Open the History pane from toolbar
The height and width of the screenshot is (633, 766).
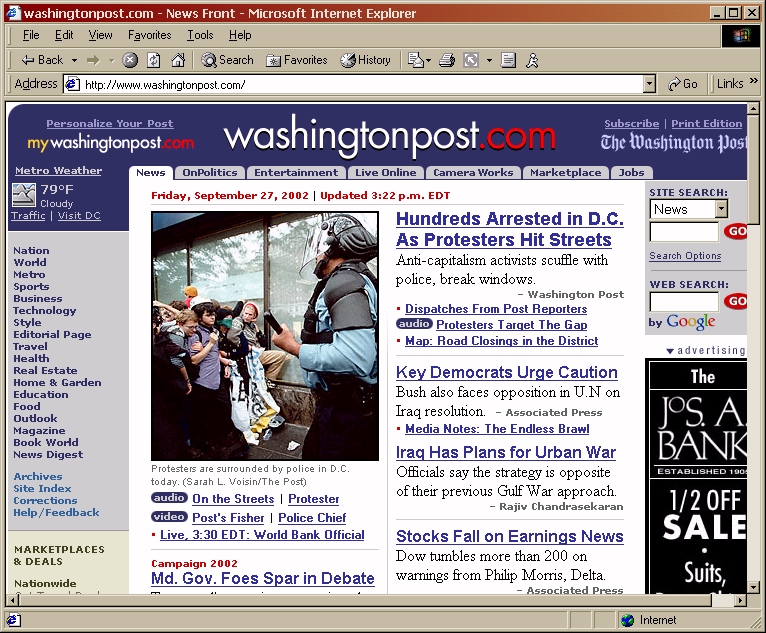pyautogui.click(x=365, y=60)
